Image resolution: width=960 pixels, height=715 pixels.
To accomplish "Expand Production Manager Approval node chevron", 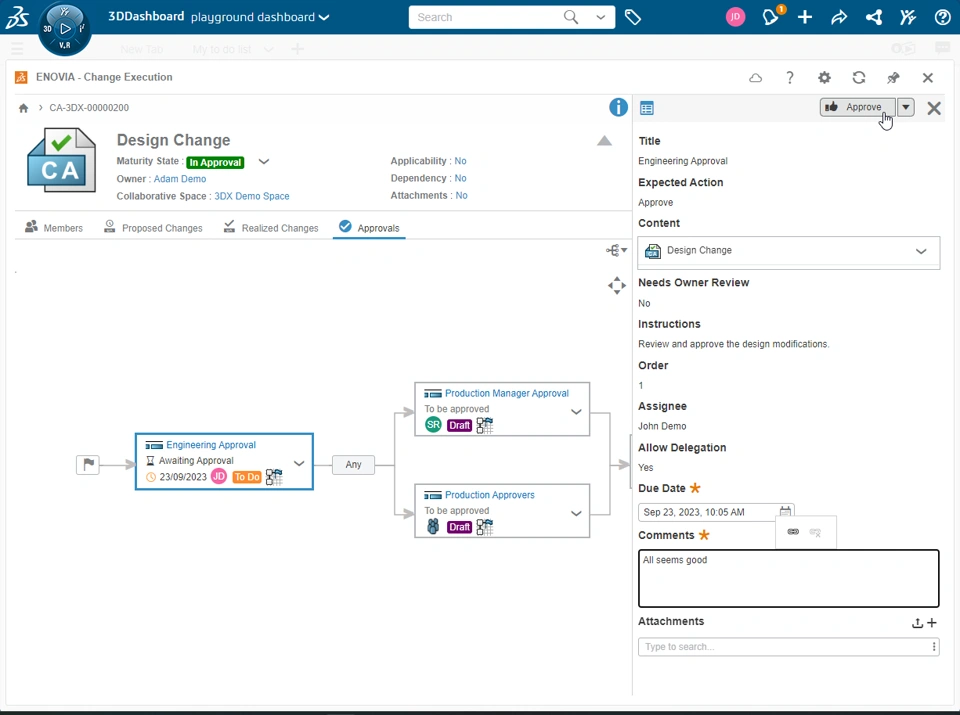I will 576,411.
